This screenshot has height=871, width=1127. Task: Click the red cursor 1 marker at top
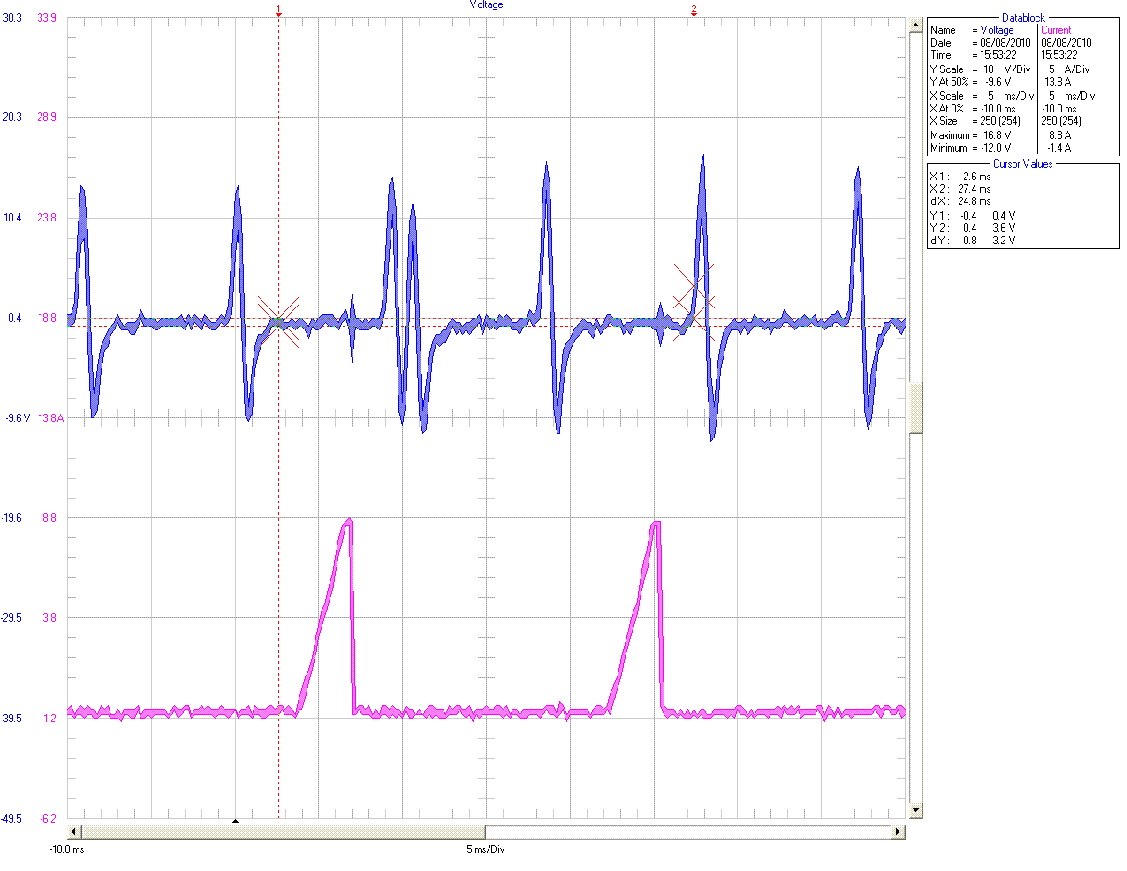click(278, 9)
